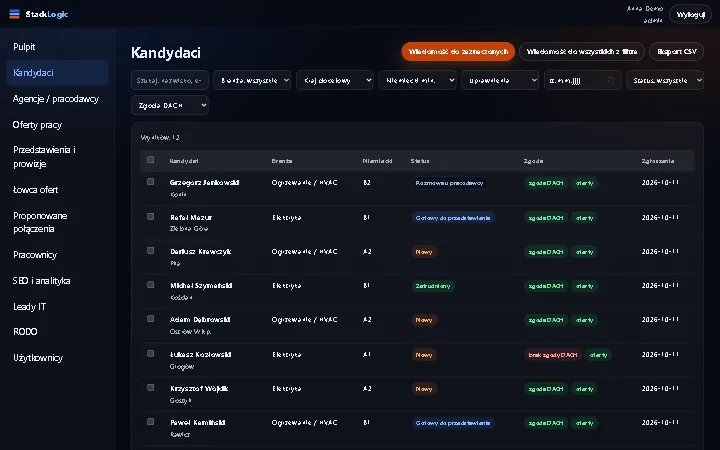This screenshot has height=450, width=720.
Task: Export the list with Eksport CSV
Action: (x=676, y=51)
